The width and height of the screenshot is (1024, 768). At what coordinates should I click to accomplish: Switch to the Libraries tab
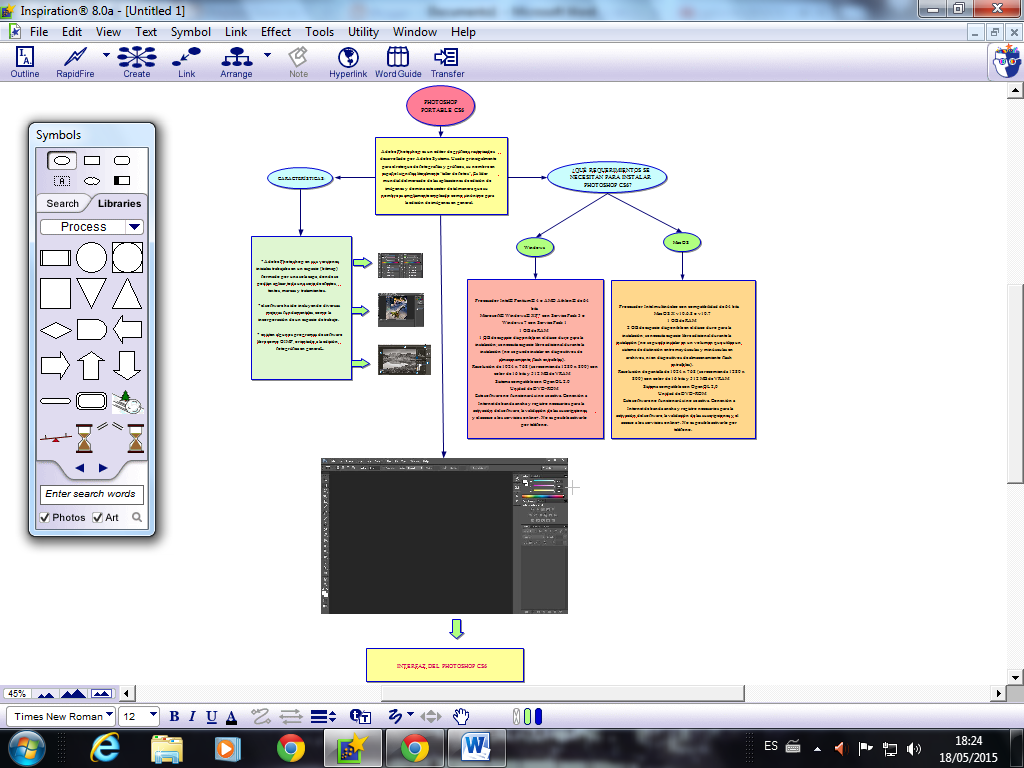119,204
